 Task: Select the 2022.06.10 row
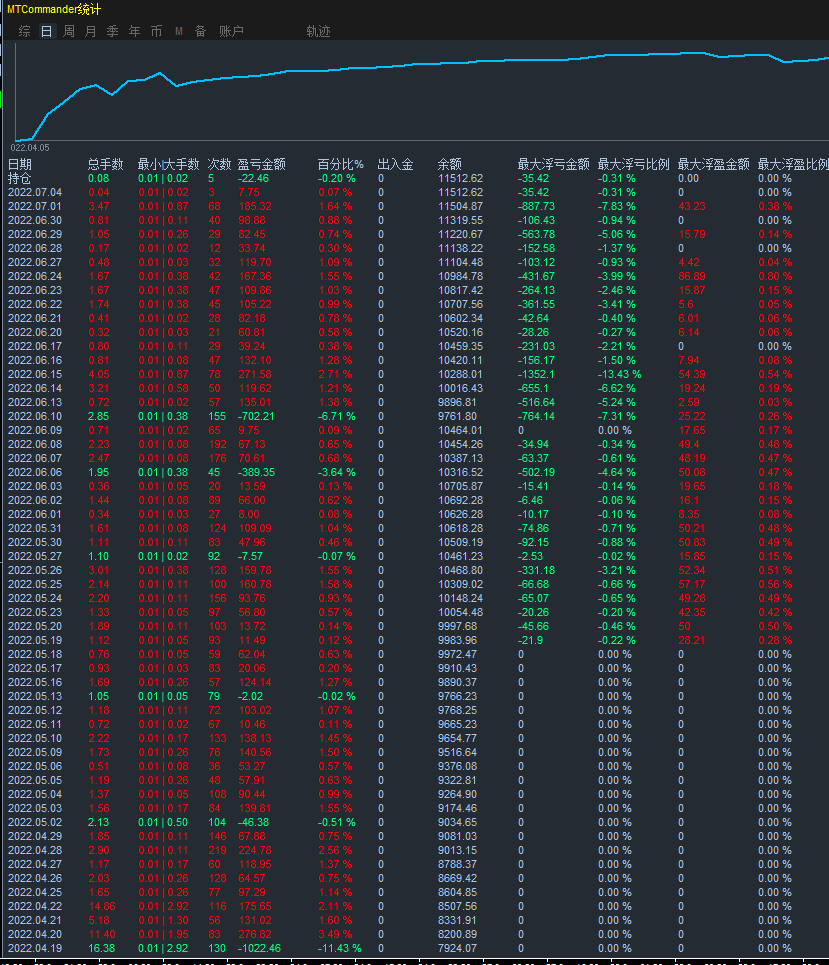[x=34, y=416]
